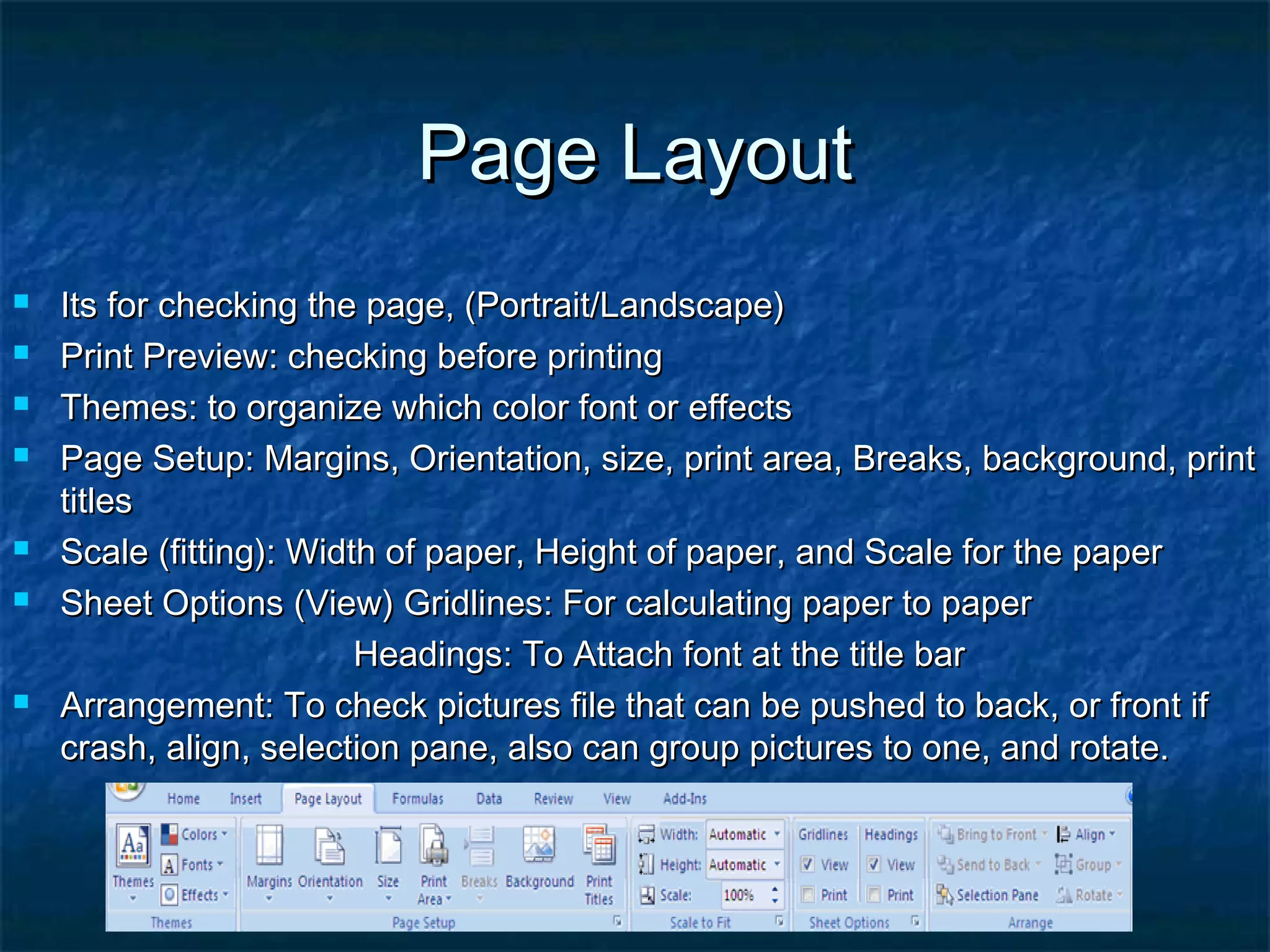
Task: Open Page Setup dialog launcher
Action: click(x=618, y=921)
